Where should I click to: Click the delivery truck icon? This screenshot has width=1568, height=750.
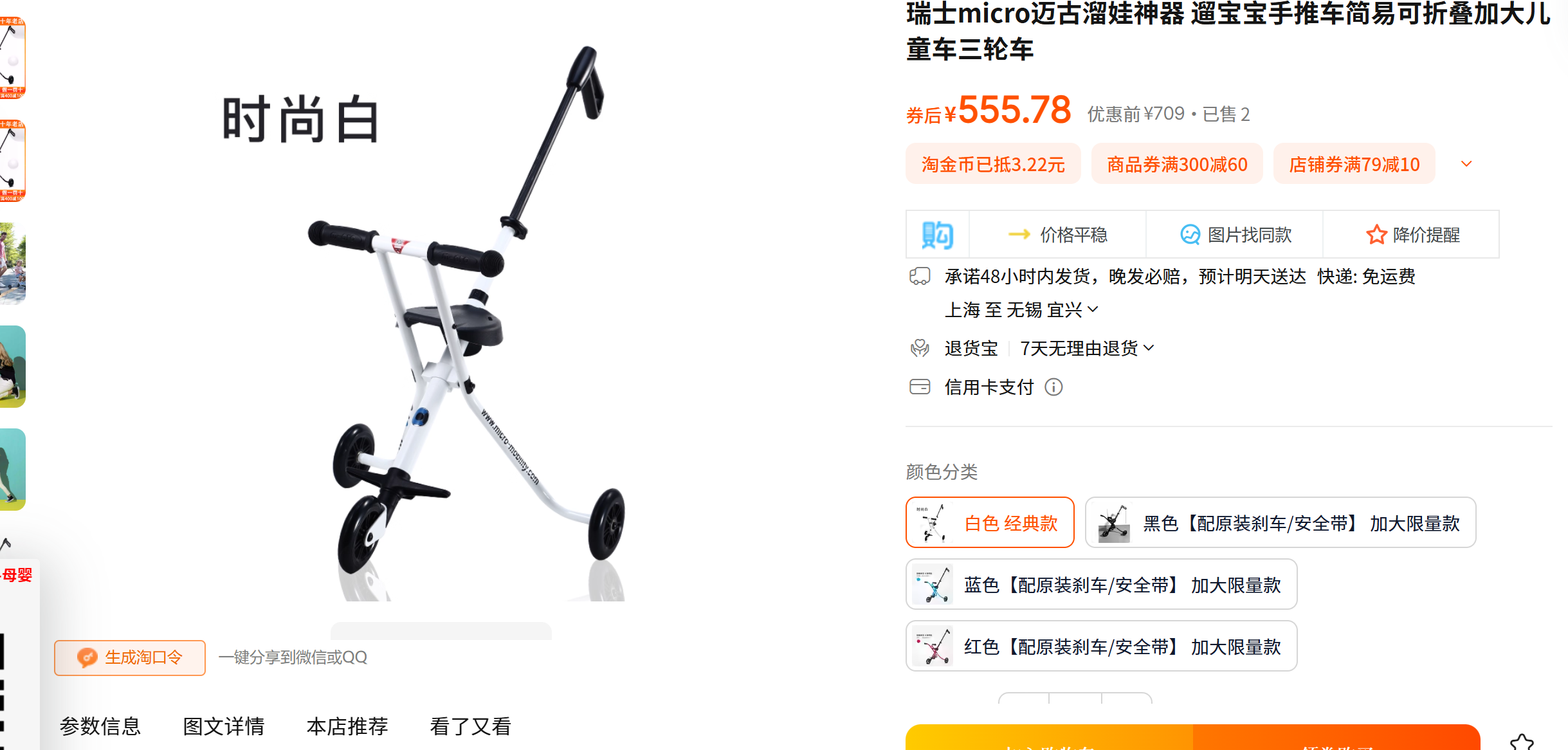920,277
